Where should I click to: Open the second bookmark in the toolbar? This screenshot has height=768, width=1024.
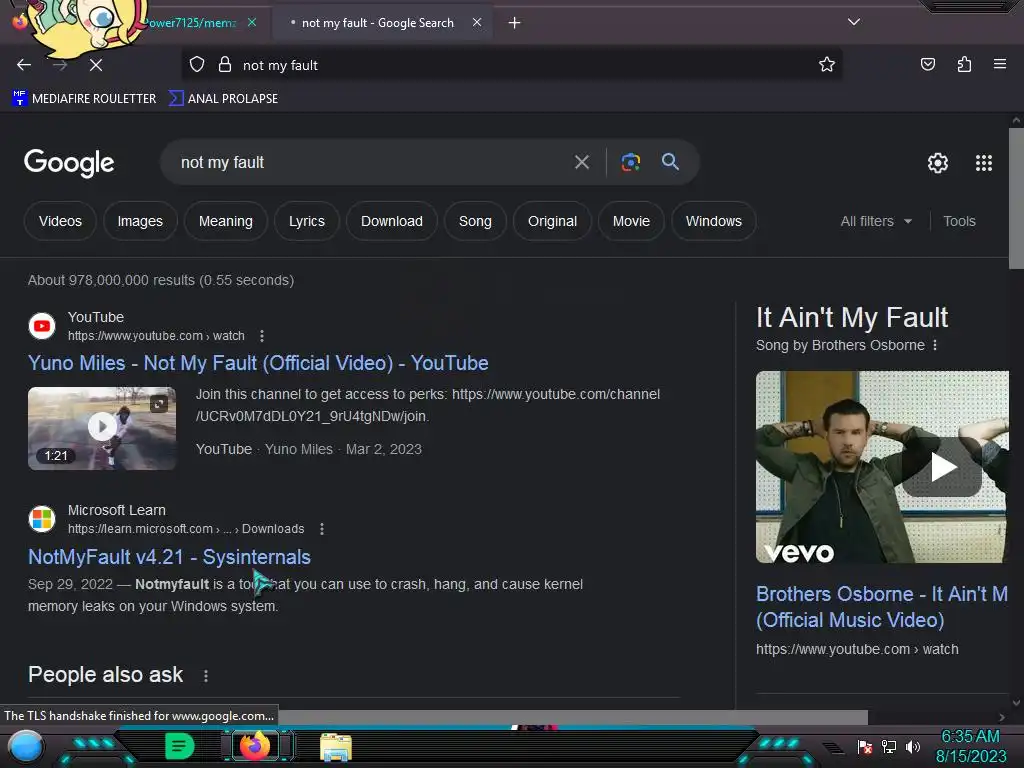click(x=223, y=99)
